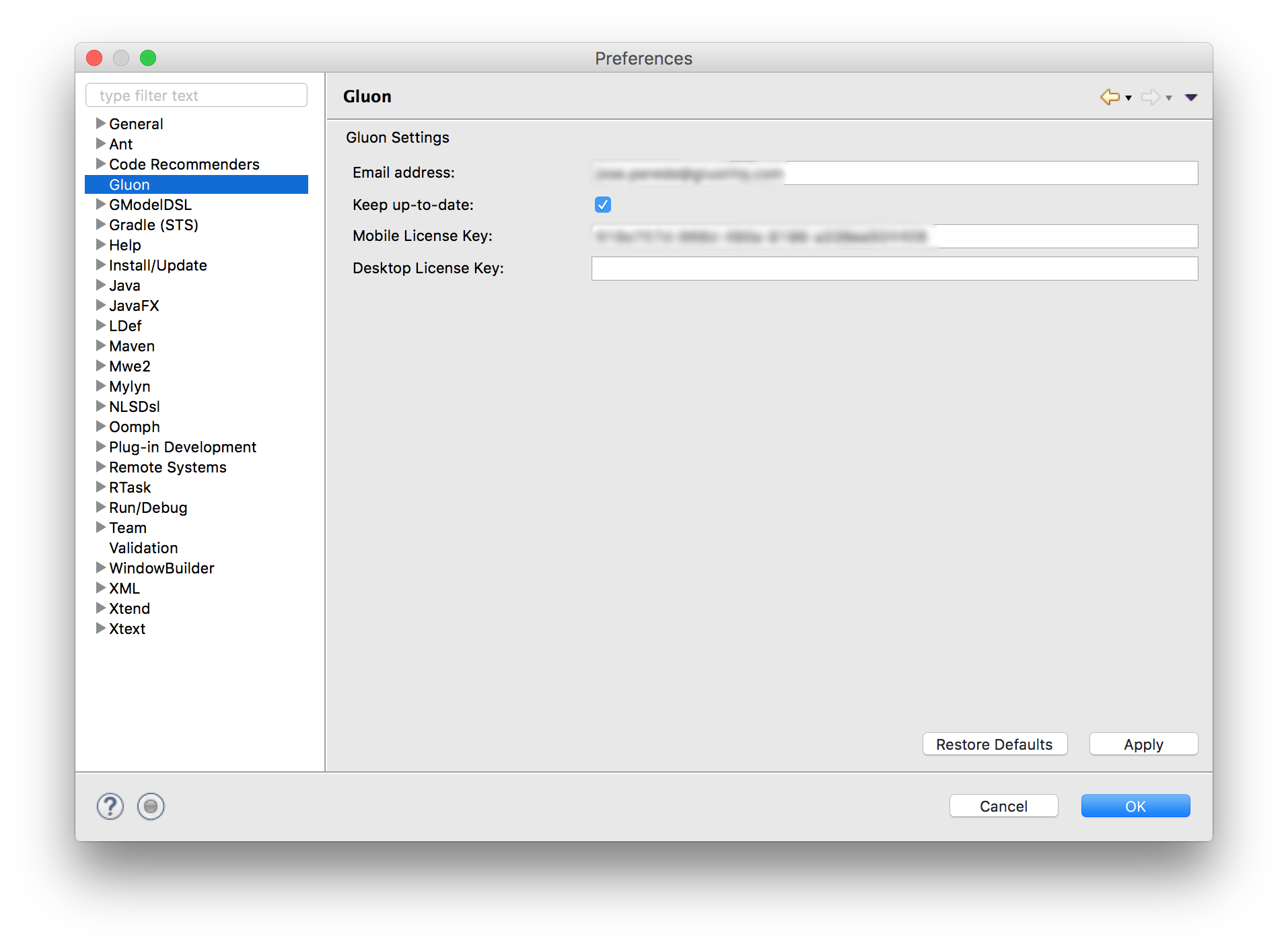Screen dimensions: 1288x949
Task: Click the Email address field
Action: click(894, 173)
